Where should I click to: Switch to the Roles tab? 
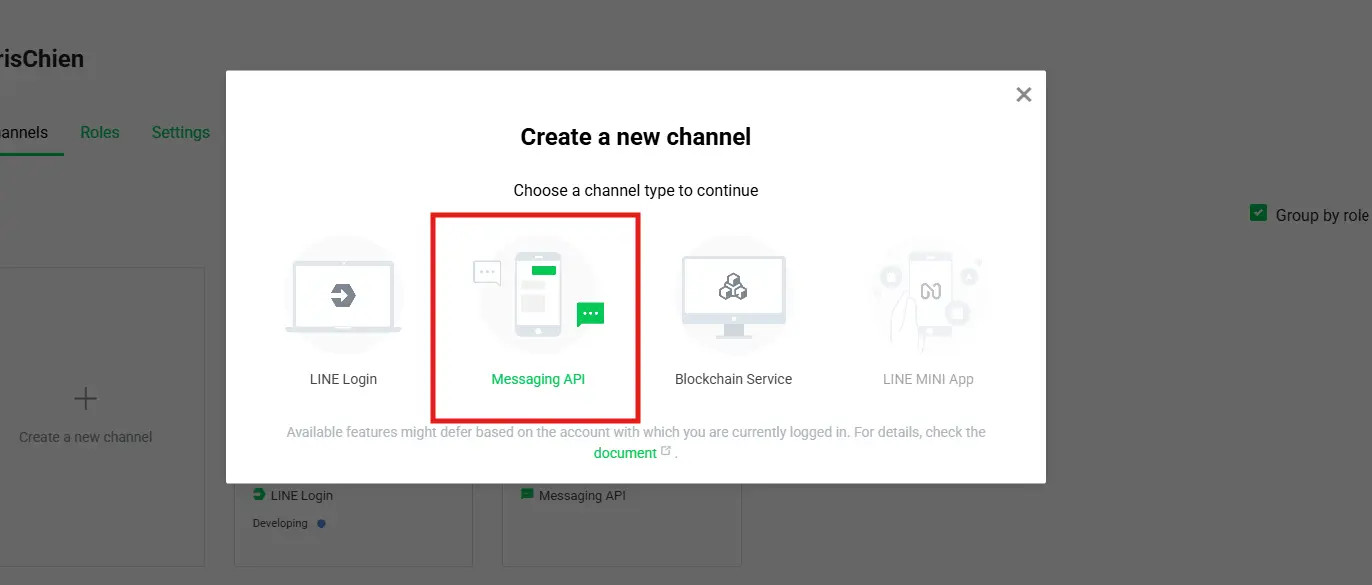pos(100,132)
